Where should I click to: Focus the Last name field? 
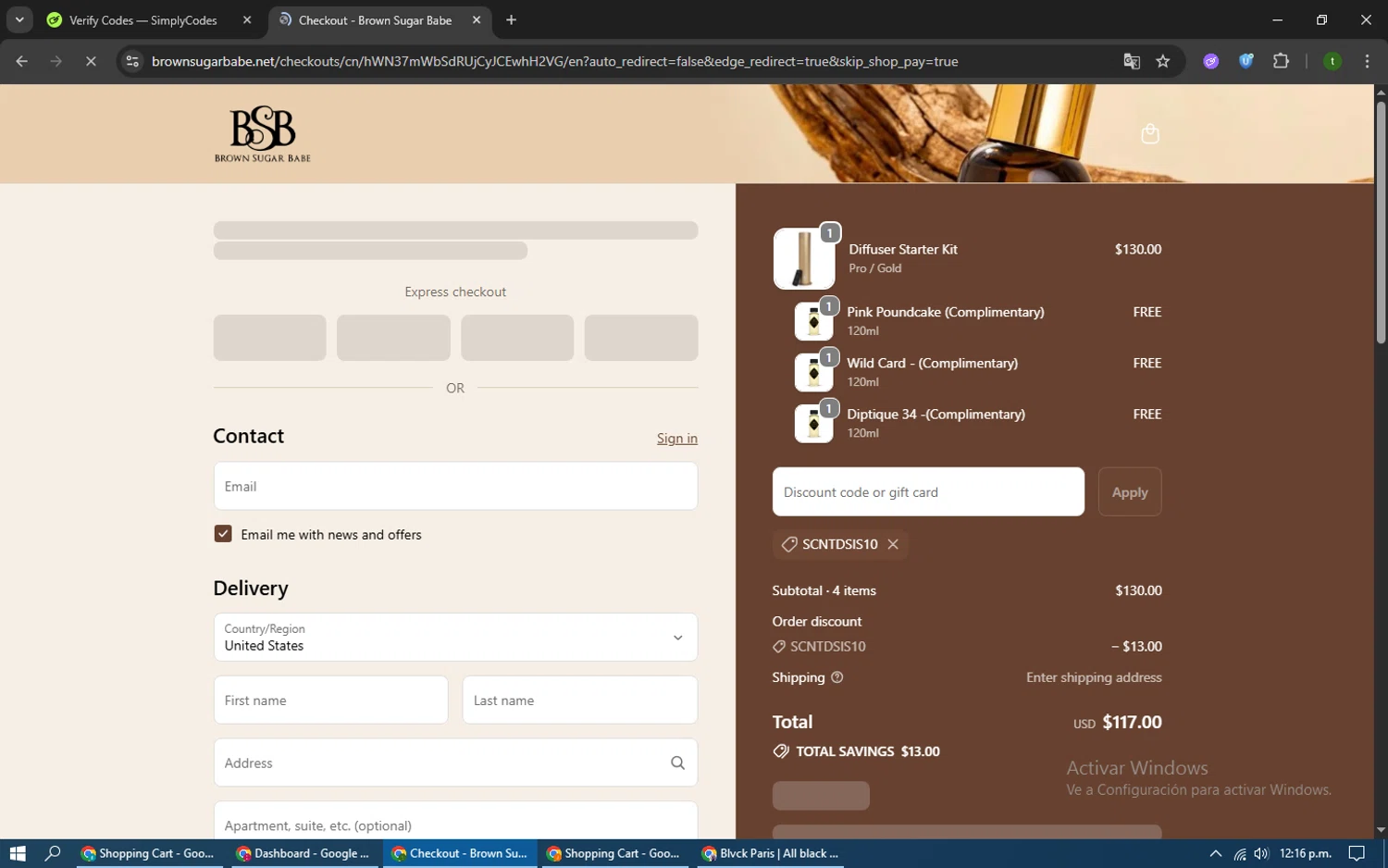[x=580, y=700]
